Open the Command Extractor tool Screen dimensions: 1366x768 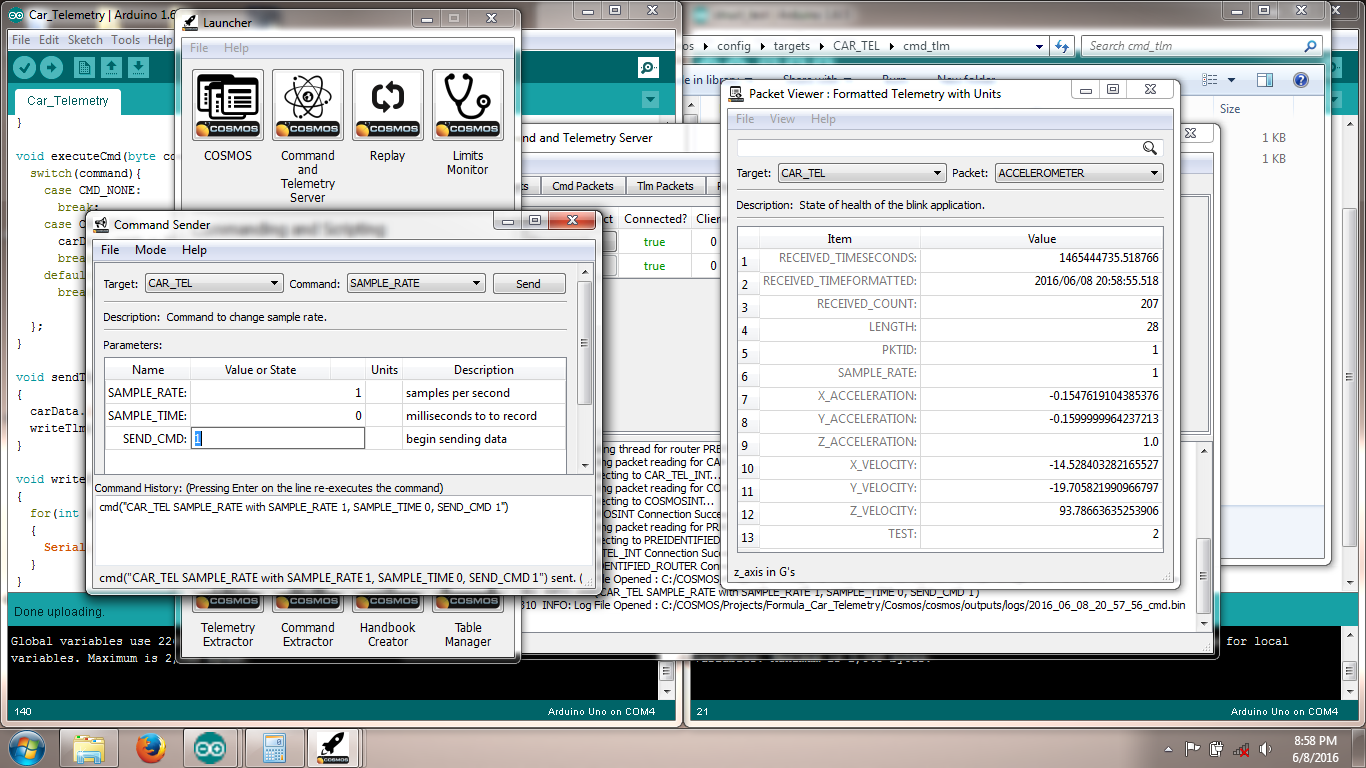307,601
